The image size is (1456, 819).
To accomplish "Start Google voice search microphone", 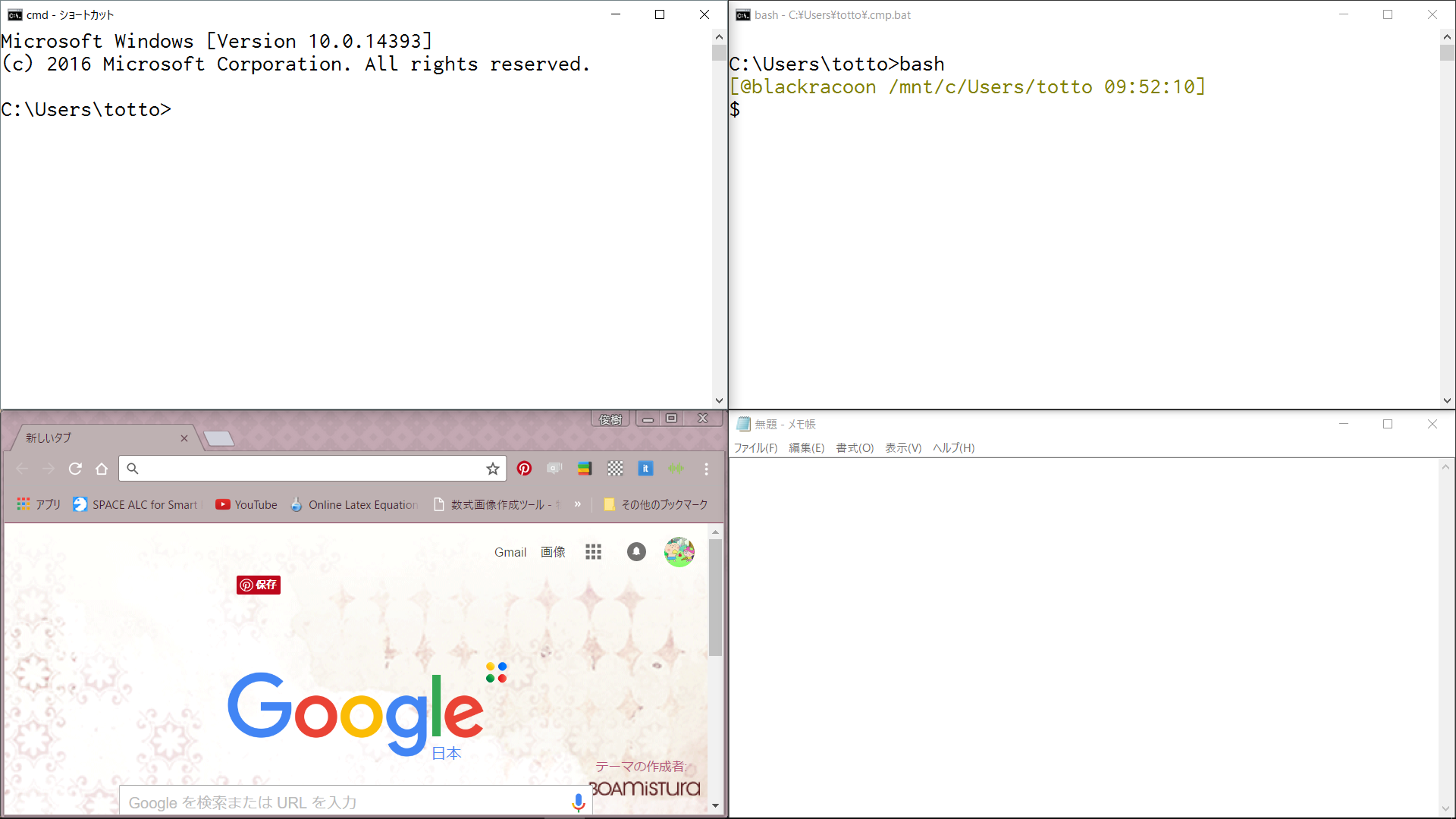I will coord(578,802).
